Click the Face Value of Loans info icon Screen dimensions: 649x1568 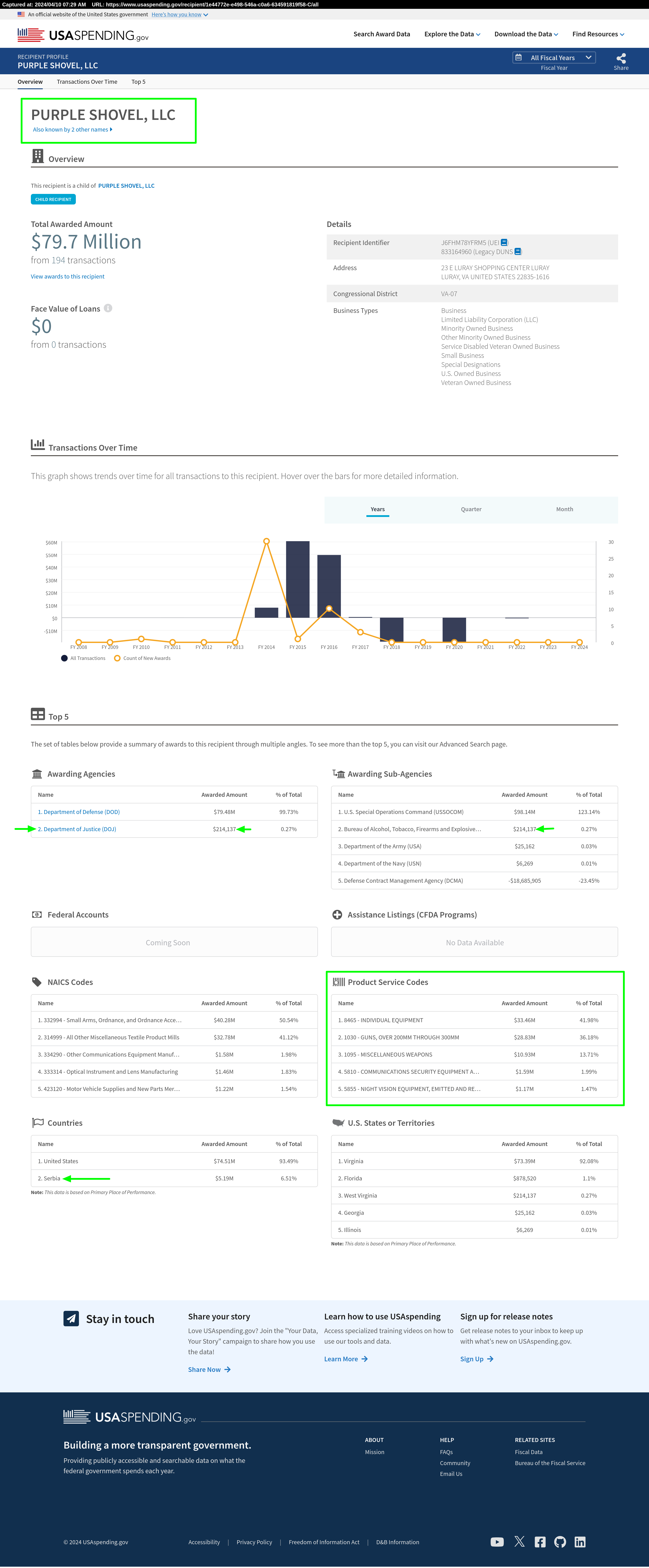(x=108, y=308)
